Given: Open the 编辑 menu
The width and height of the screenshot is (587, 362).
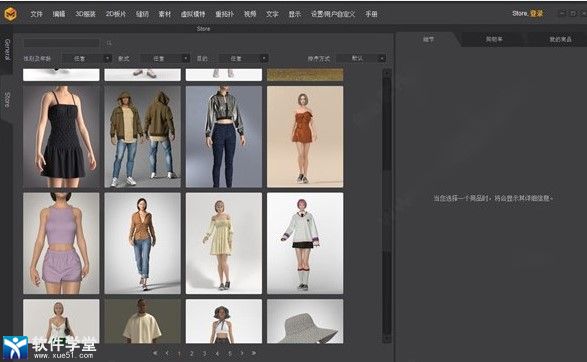Looking at the screenshot, I should tap(59, 14).
